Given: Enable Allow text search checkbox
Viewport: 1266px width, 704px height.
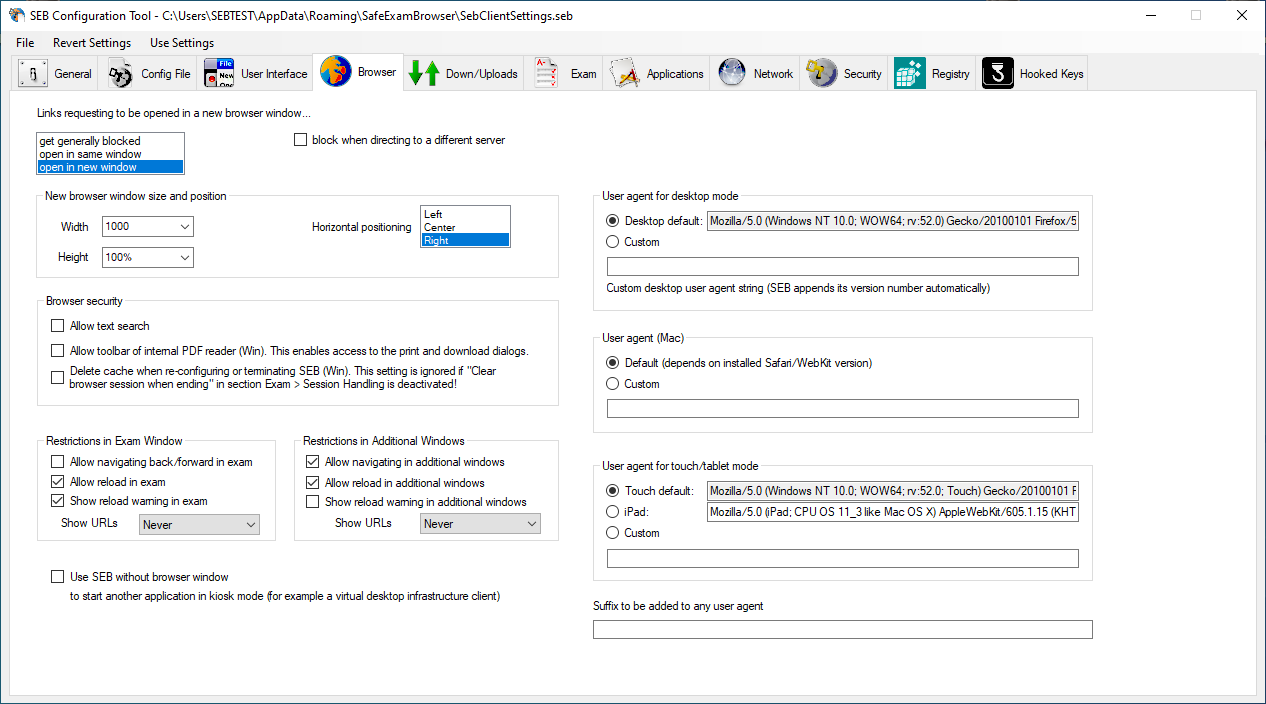Looking at the screenshot, I should tap(57, 326).
